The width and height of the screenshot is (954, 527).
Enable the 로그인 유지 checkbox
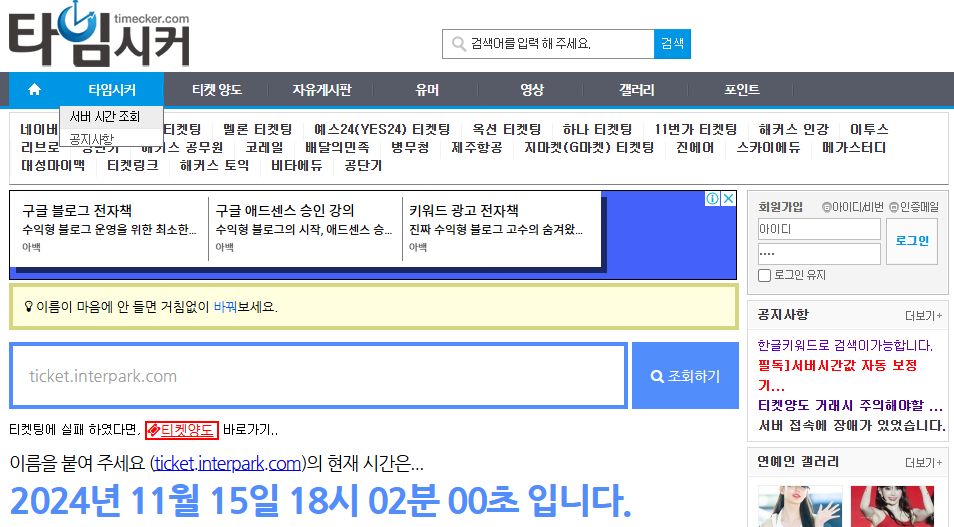click(765, 276)
